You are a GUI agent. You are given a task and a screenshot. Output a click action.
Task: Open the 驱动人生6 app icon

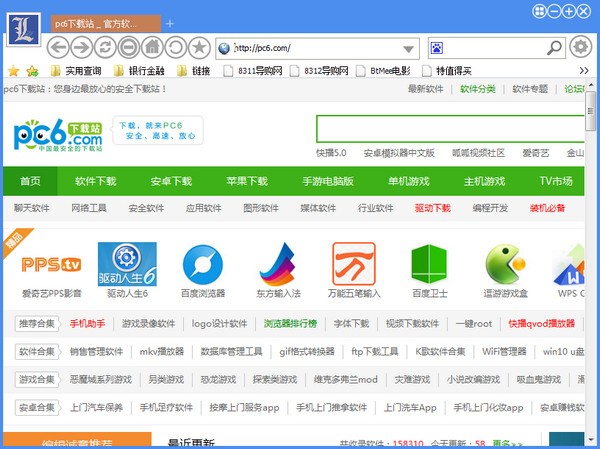coord(127,265)
